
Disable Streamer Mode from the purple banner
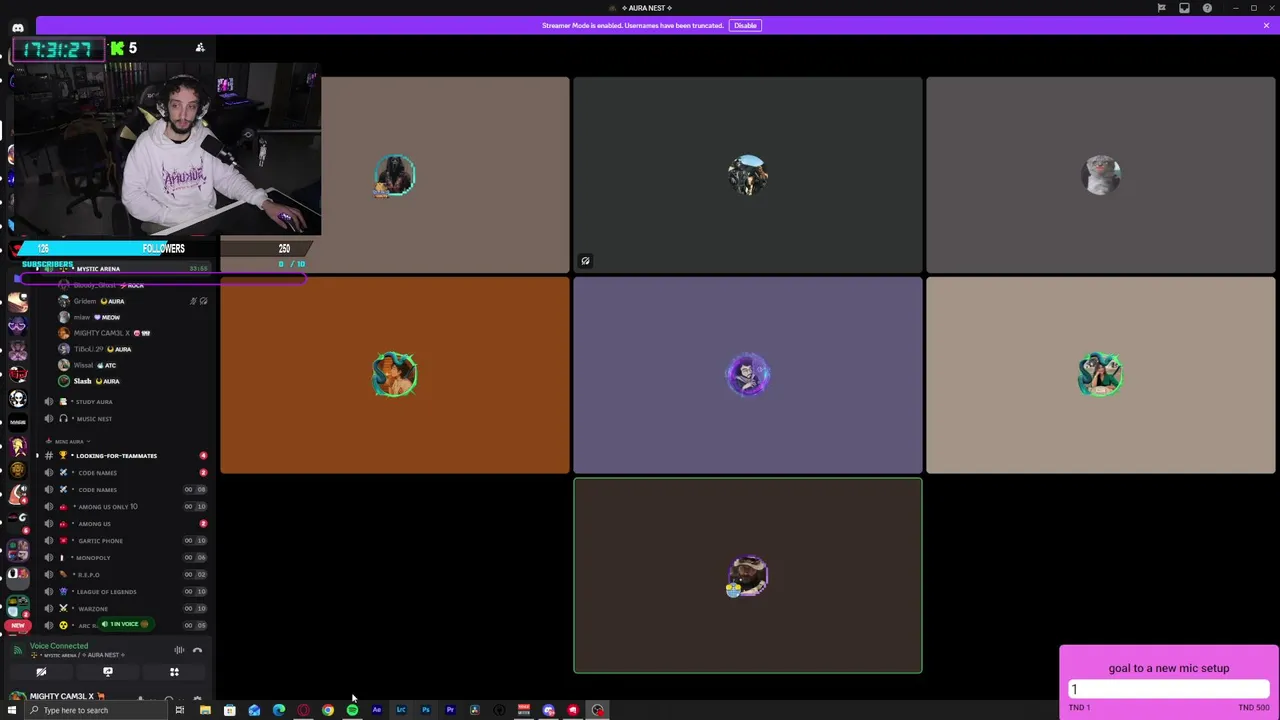click(745, 25)
